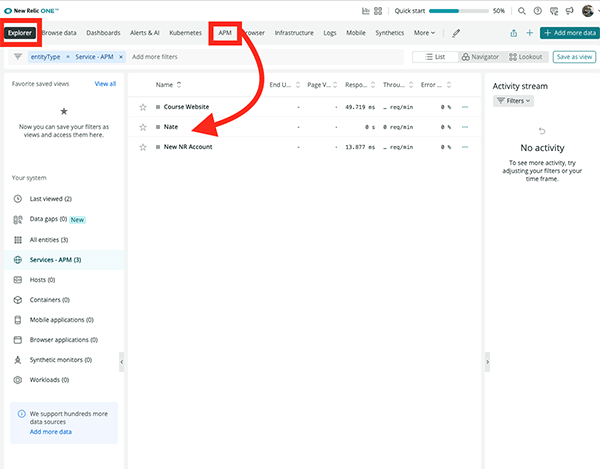
Task: Open the Explorer tab
Action: click(x=20, y=33)
